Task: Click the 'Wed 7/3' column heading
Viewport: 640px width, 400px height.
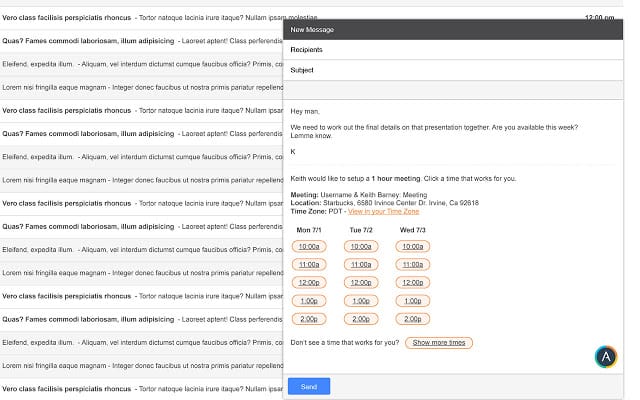Action: (x=413, y=230)
